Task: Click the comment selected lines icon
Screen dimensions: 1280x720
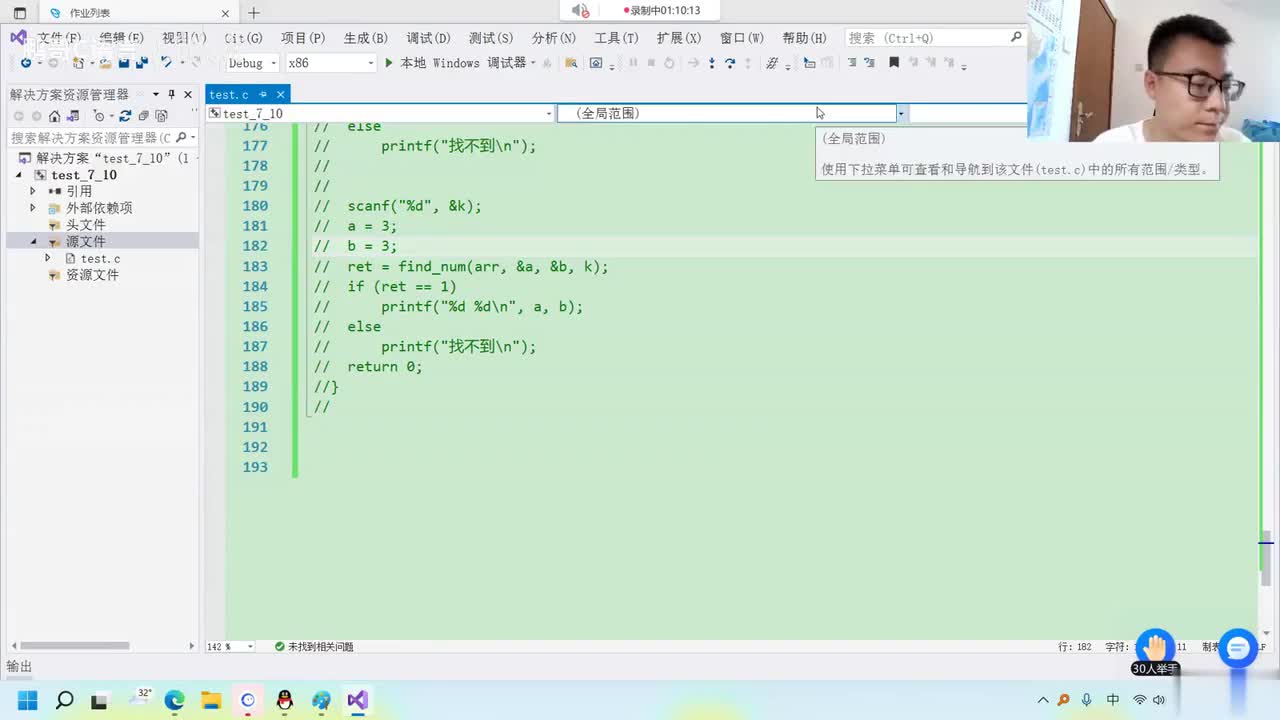Action: click(x=852, y=62)
